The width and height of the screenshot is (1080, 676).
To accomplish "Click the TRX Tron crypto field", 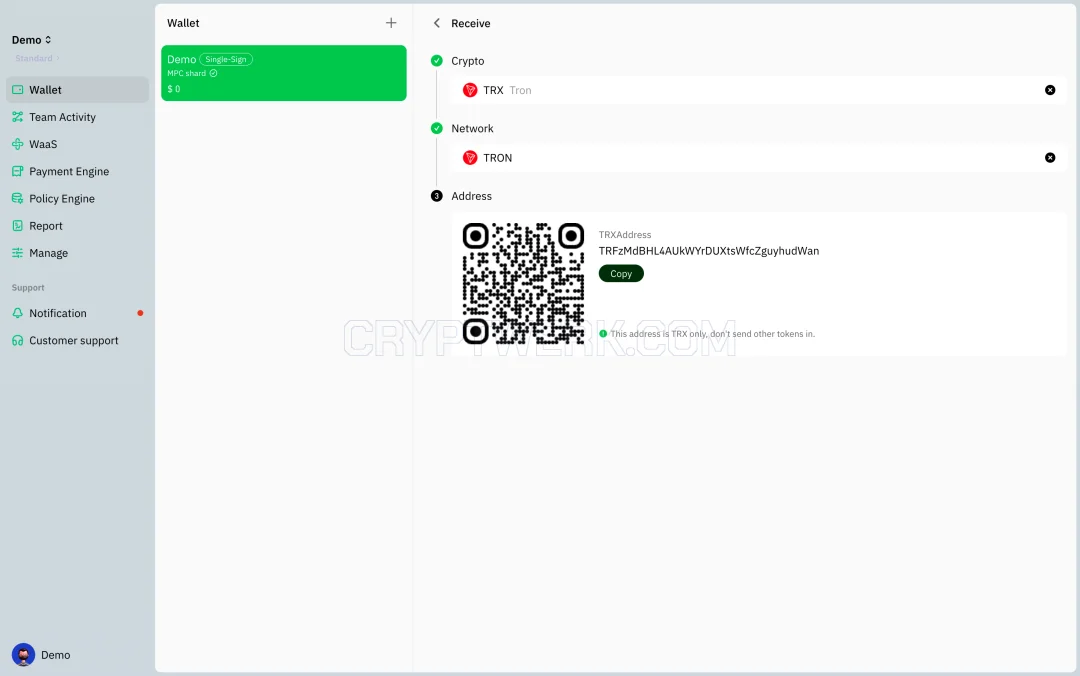I will click(759, 90).
